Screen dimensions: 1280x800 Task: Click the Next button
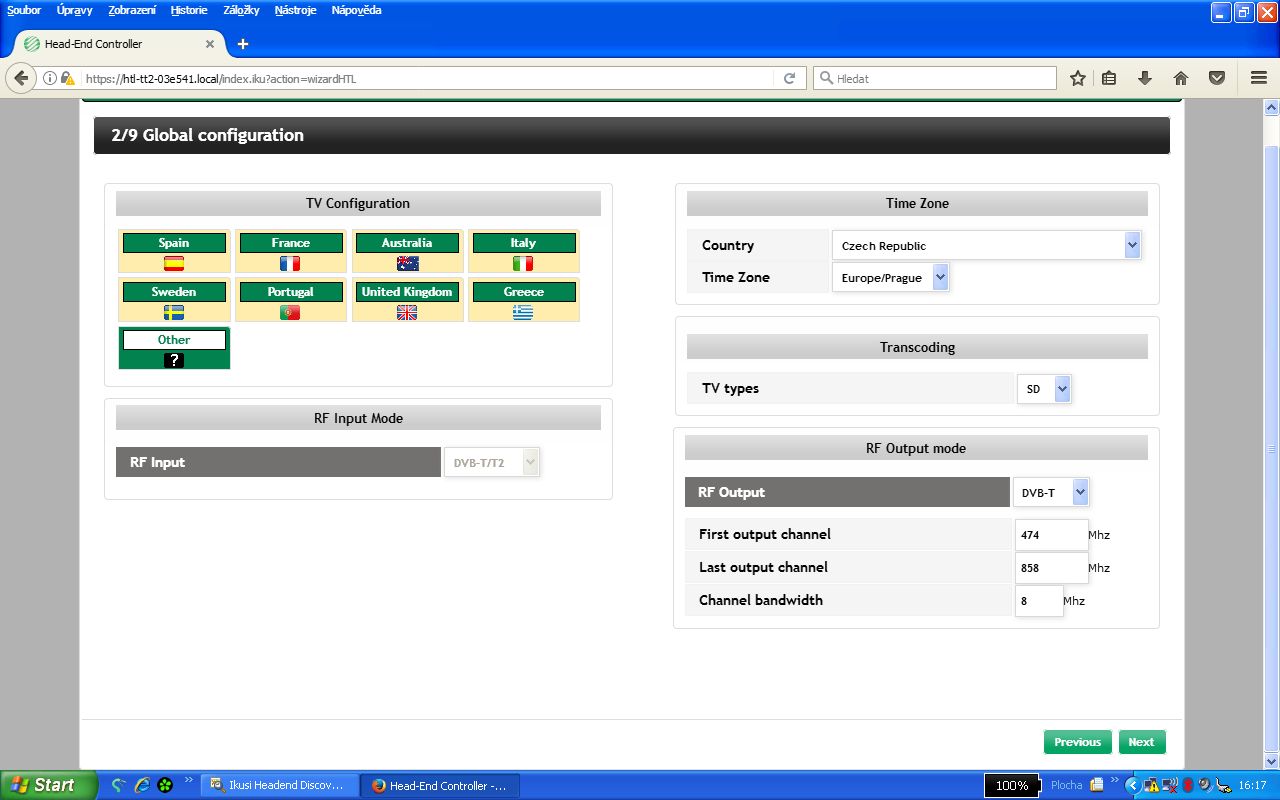[x=1141, y=742]
